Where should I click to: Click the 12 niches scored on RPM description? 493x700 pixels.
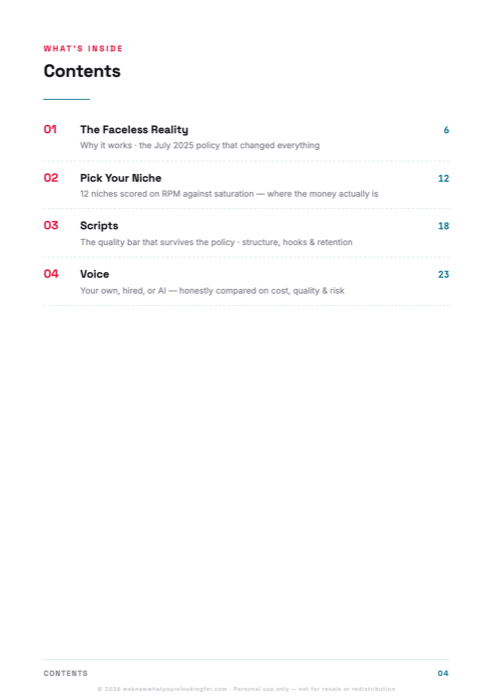pos(229,194)
